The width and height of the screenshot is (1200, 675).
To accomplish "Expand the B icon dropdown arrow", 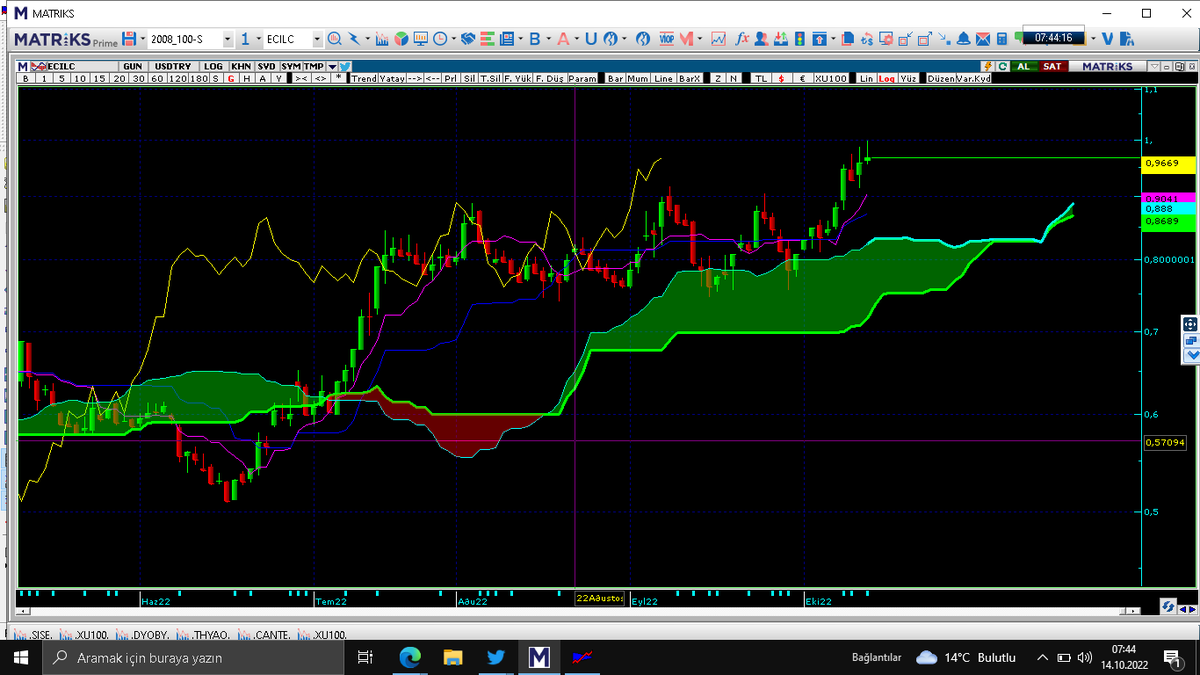I will [x=549, y=39].
